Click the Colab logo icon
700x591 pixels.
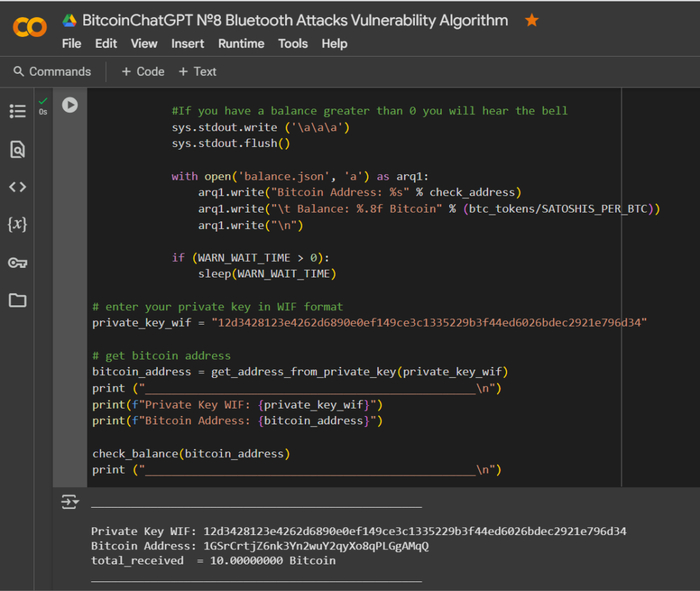[30, 27]
